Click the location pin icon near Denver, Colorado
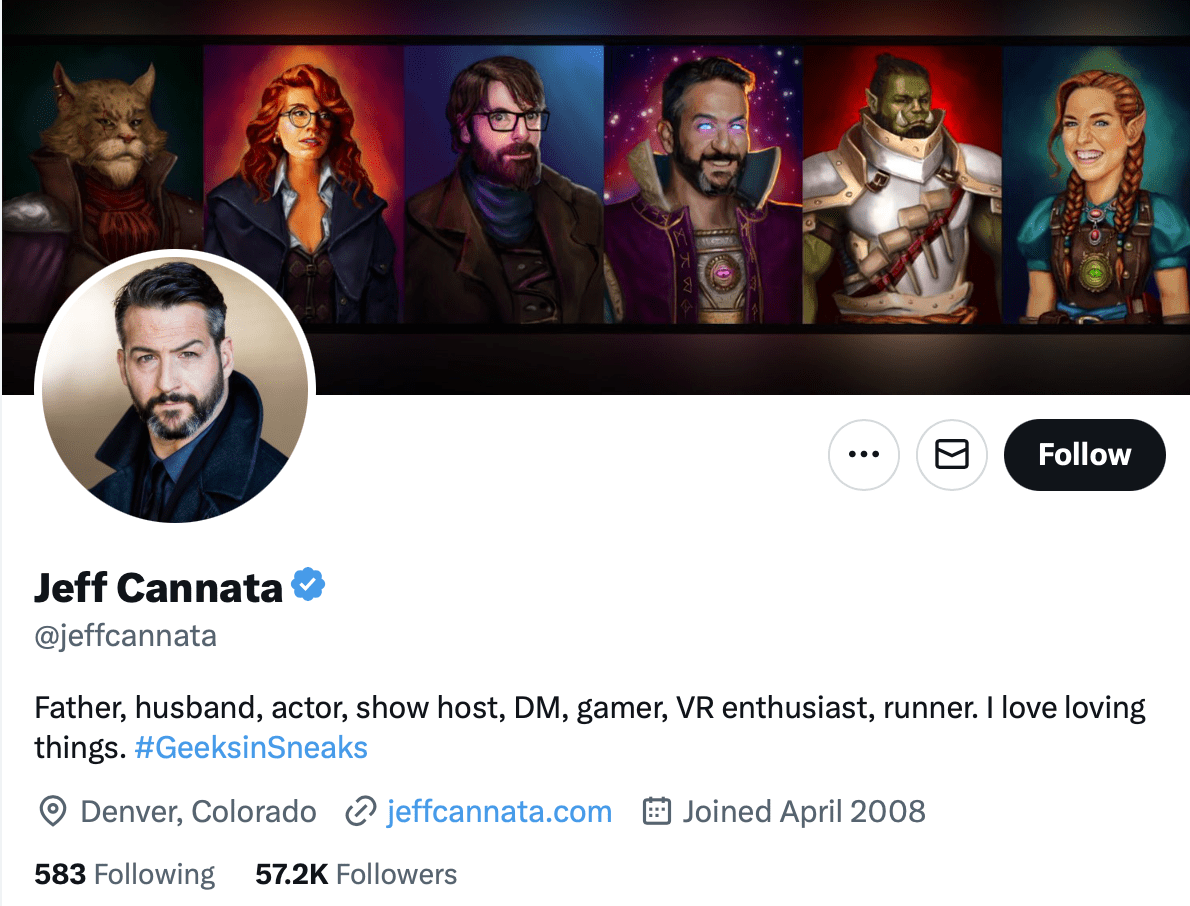Screen dimensions: 1190x906 [x=53, y=812]
